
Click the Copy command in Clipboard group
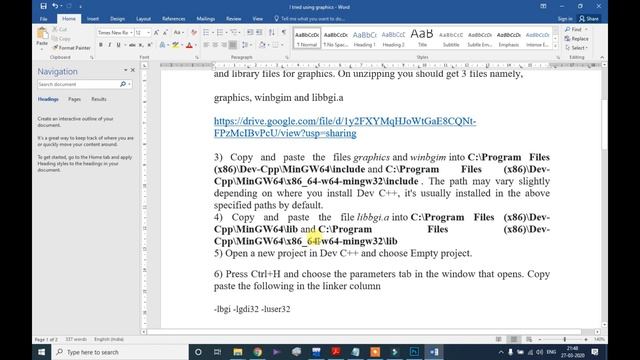tap(61, 38)
